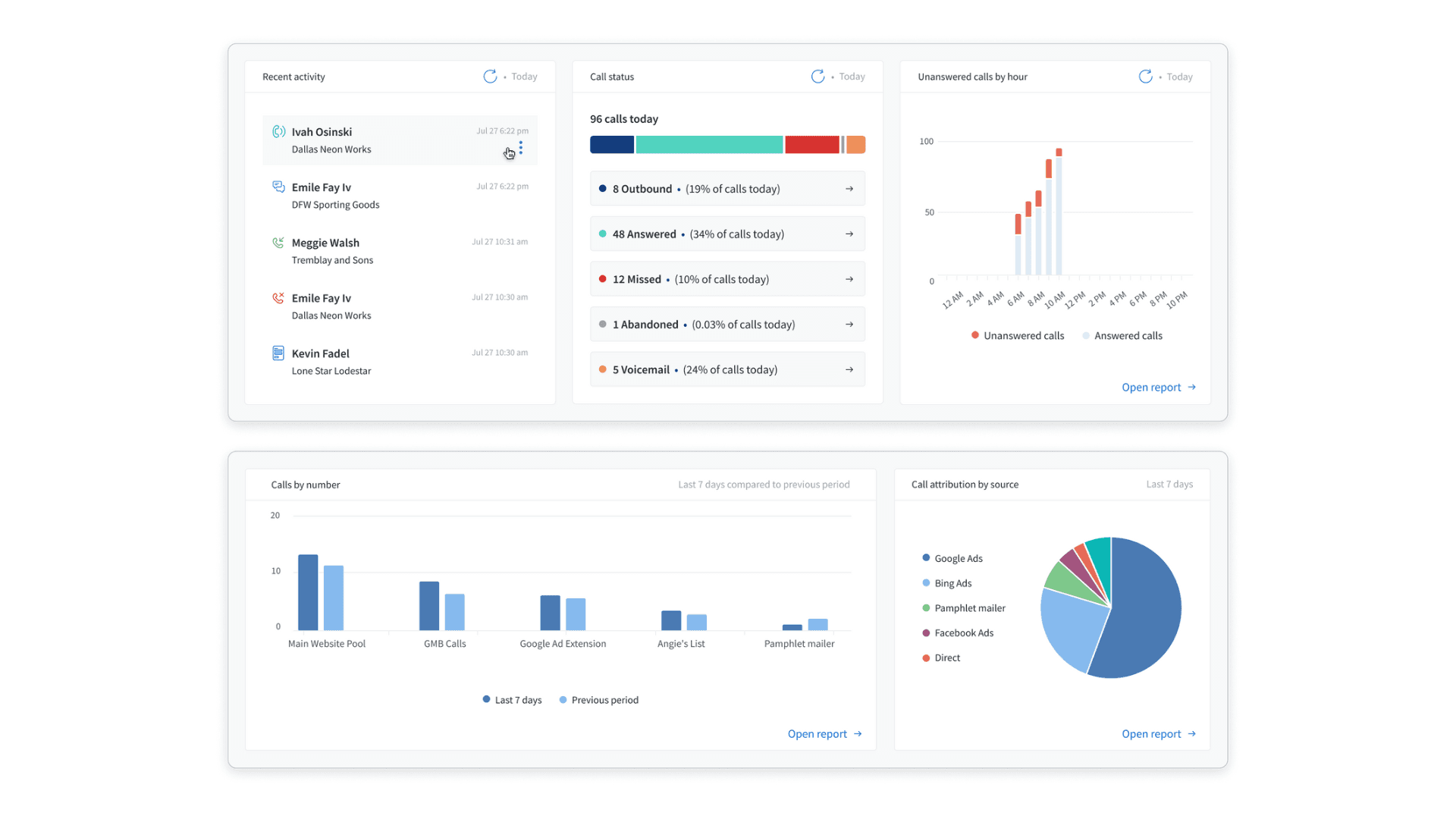Click the Google Ad Extension light blue bar
Viewport: 1456px width, 819px height.
[x=576, y=614]
